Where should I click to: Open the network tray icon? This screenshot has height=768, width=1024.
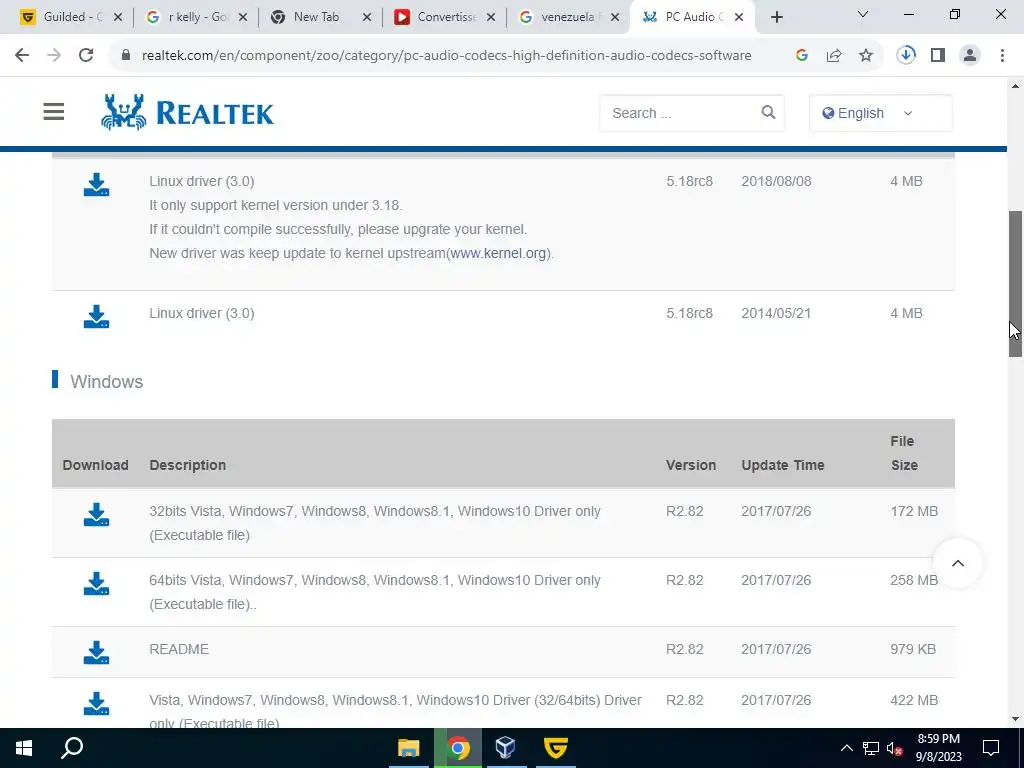tap(871, 748)
